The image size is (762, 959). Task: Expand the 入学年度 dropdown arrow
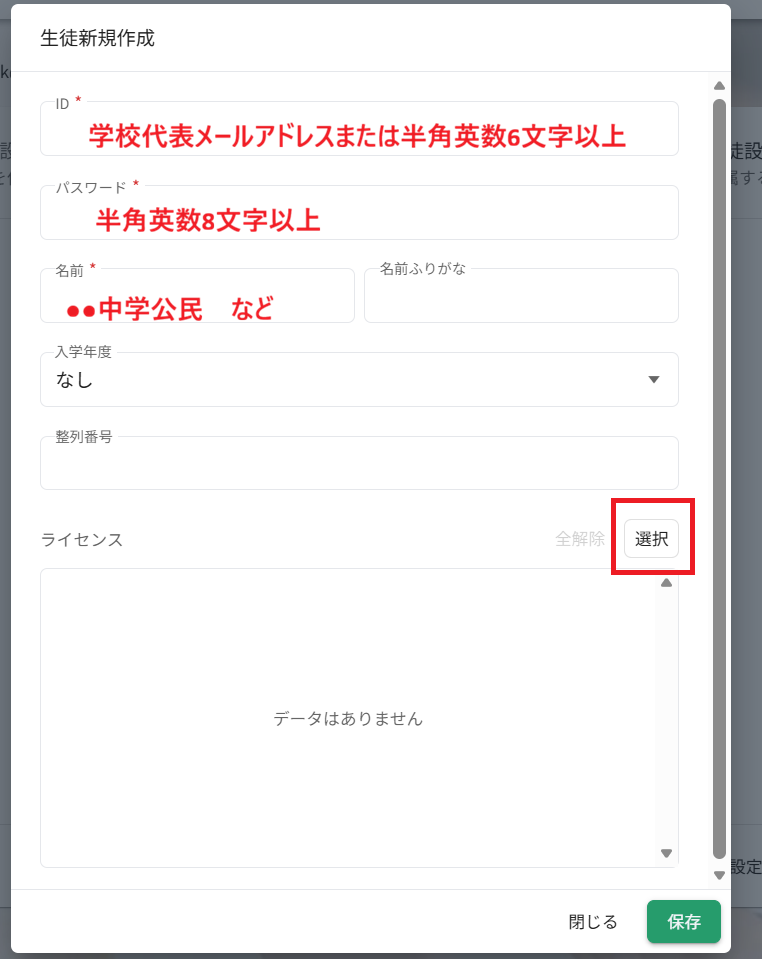coord(654,380)
